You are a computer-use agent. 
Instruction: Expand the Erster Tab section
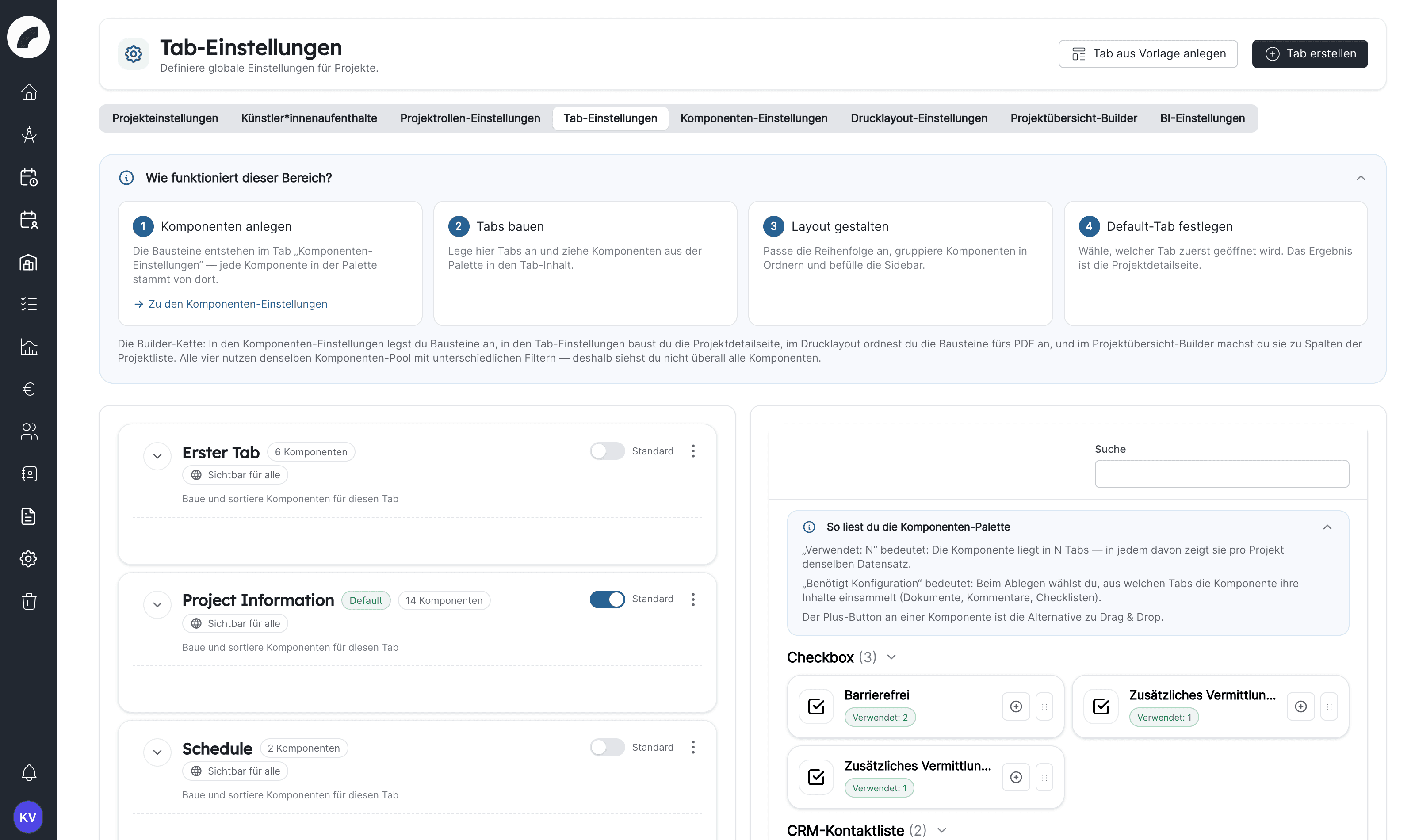click(157, 456)
